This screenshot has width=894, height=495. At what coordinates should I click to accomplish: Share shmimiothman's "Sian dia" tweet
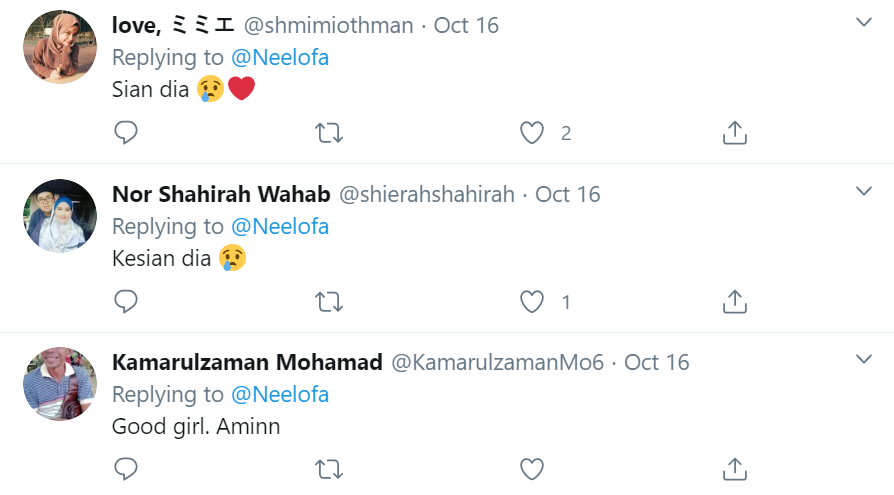pyautogui.click(x=735, y=133)
